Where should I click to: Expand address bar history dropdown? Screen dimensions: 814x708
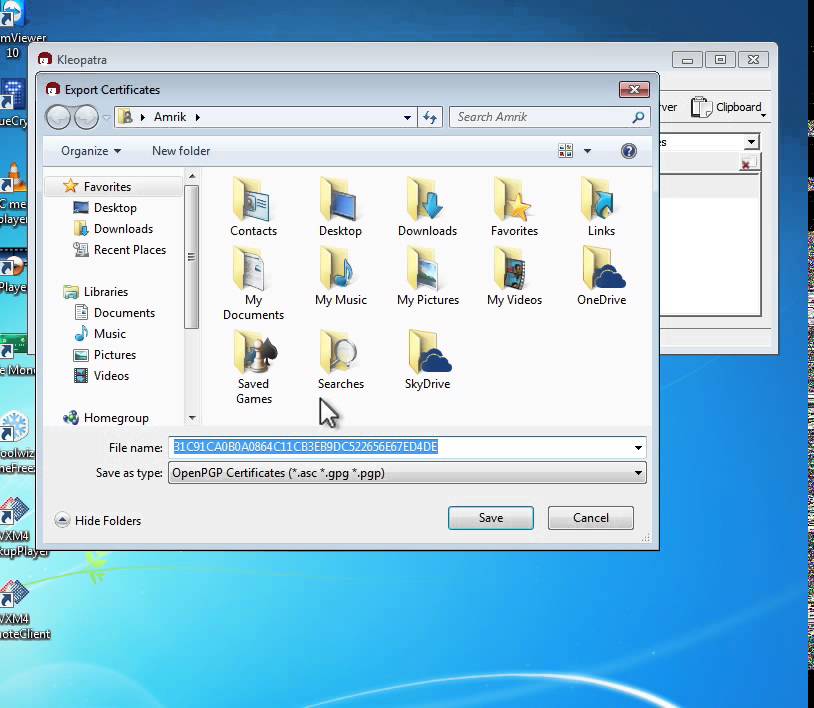(408, 117)
